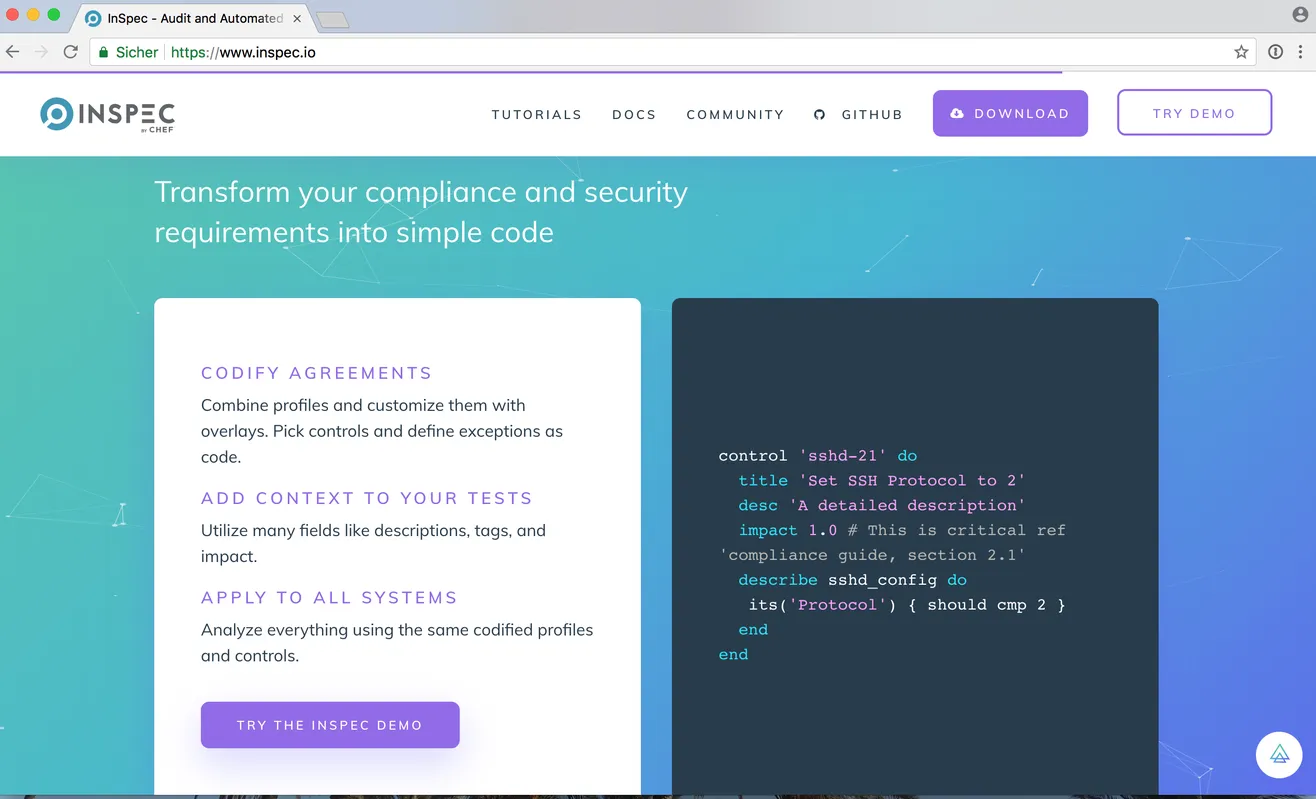1316x799 pixels.
Task: Click the code line "desc 'A detailed description'"
Action: (882, 505)
